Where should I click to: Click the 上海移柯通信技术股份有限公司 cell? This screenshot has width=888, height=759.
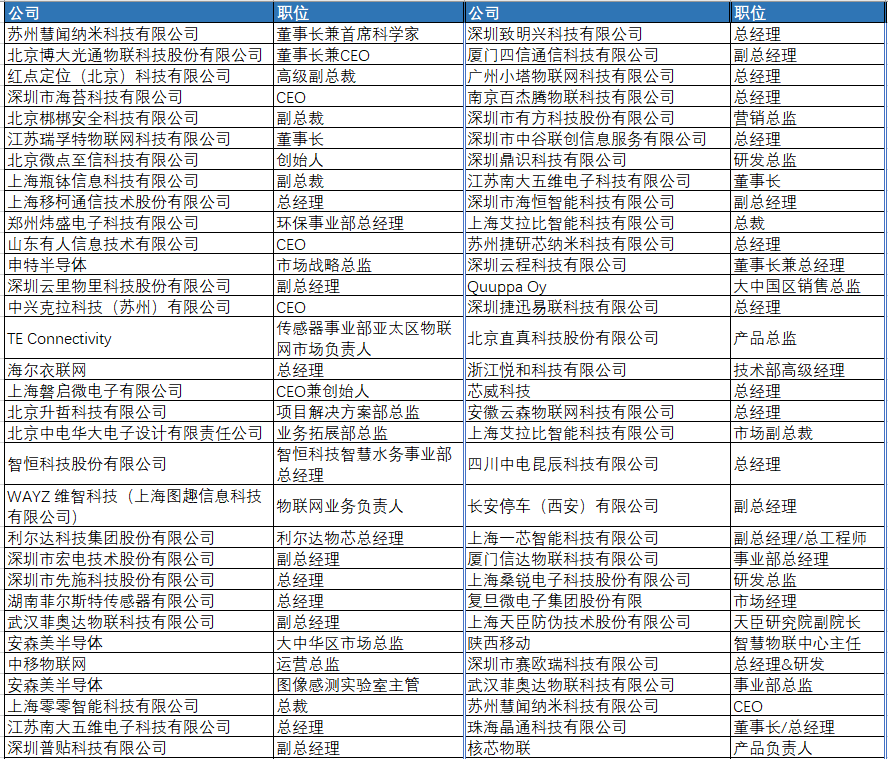click(138, 202)
